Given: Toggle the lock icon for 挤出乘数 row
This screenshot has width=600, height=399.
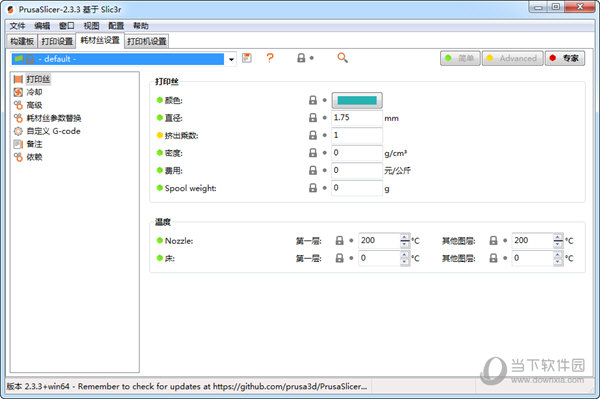Looking at the screenshot, I should [313, 135].
